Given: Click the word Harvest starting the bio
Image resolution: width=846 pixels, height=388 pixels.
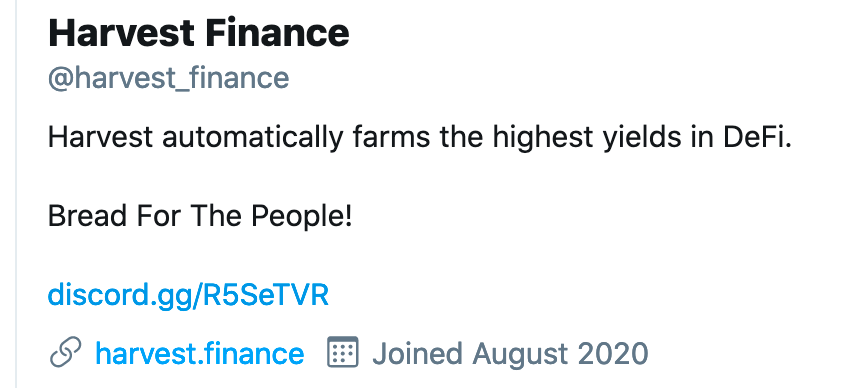Looking at the screenshot, I should 100,137.
